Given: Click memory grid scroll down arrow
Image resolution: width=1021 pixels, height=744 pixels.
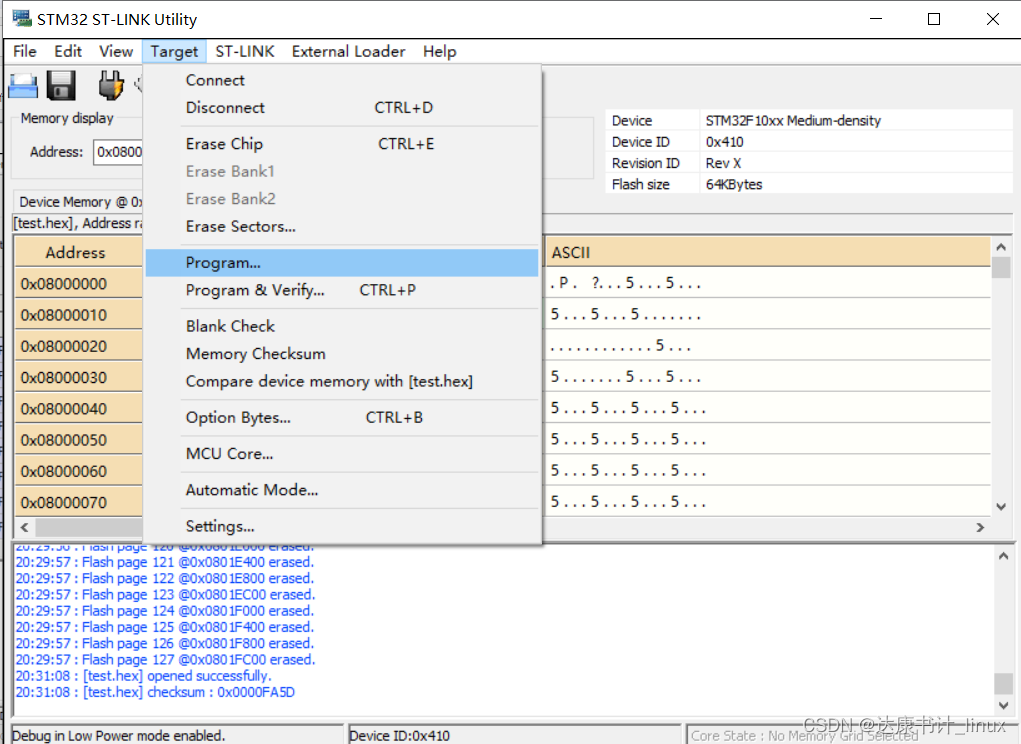Looking at the screenshot, I should pos(1001,506).
